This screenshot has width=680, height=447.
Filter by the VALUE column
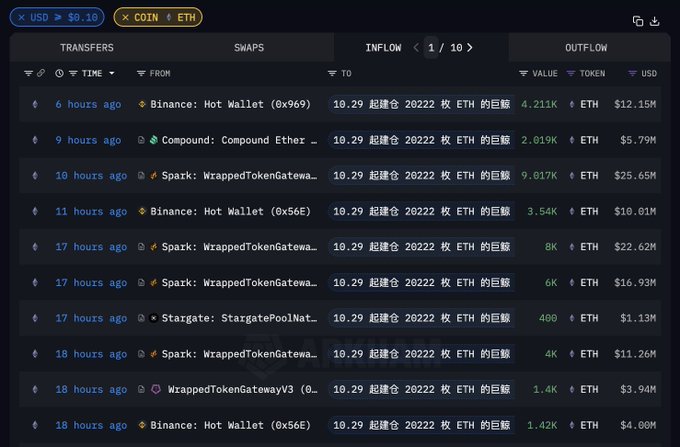click(x=523, y=73)
